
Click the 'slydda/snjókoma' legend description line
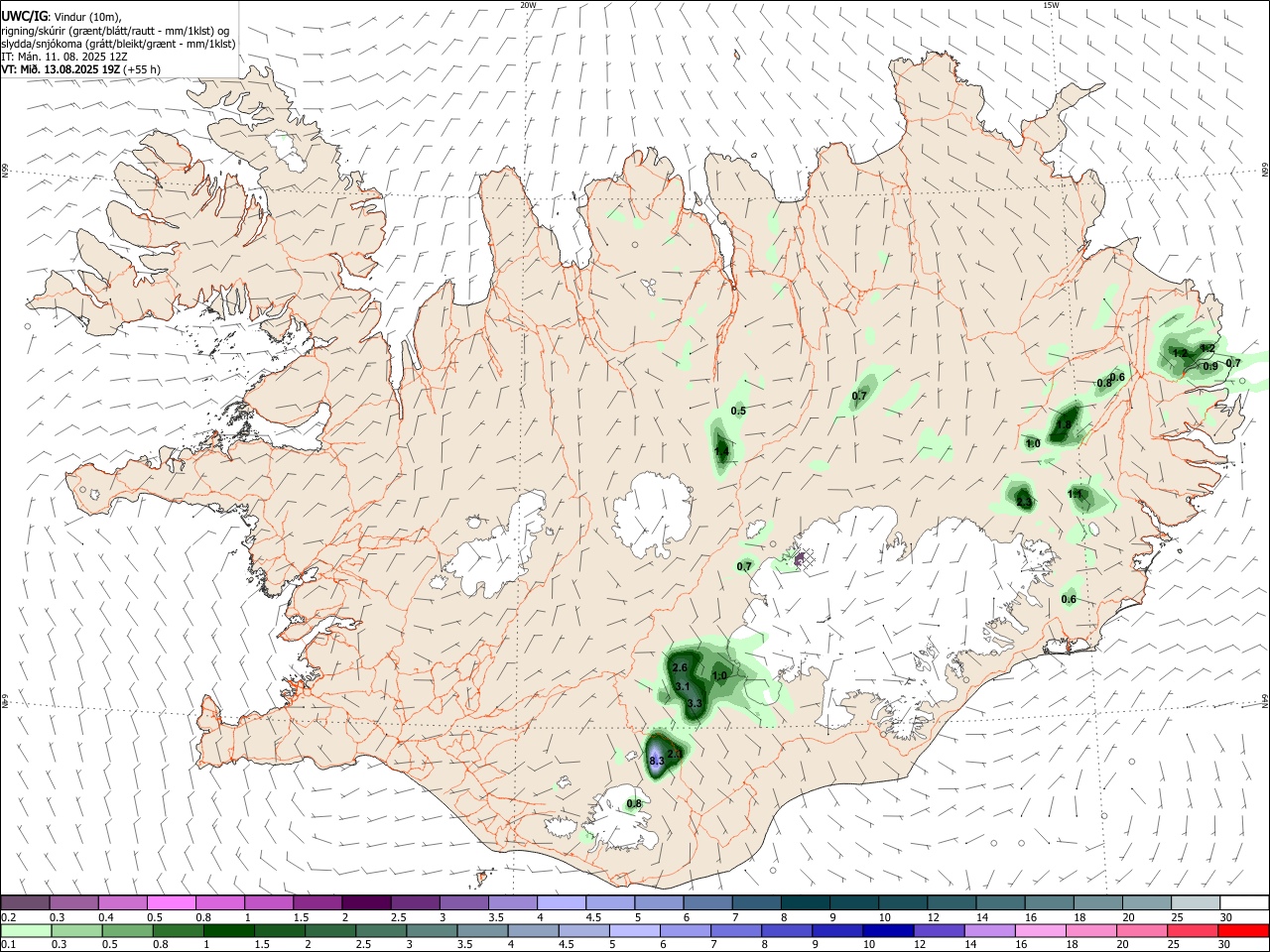coord(118,44)
